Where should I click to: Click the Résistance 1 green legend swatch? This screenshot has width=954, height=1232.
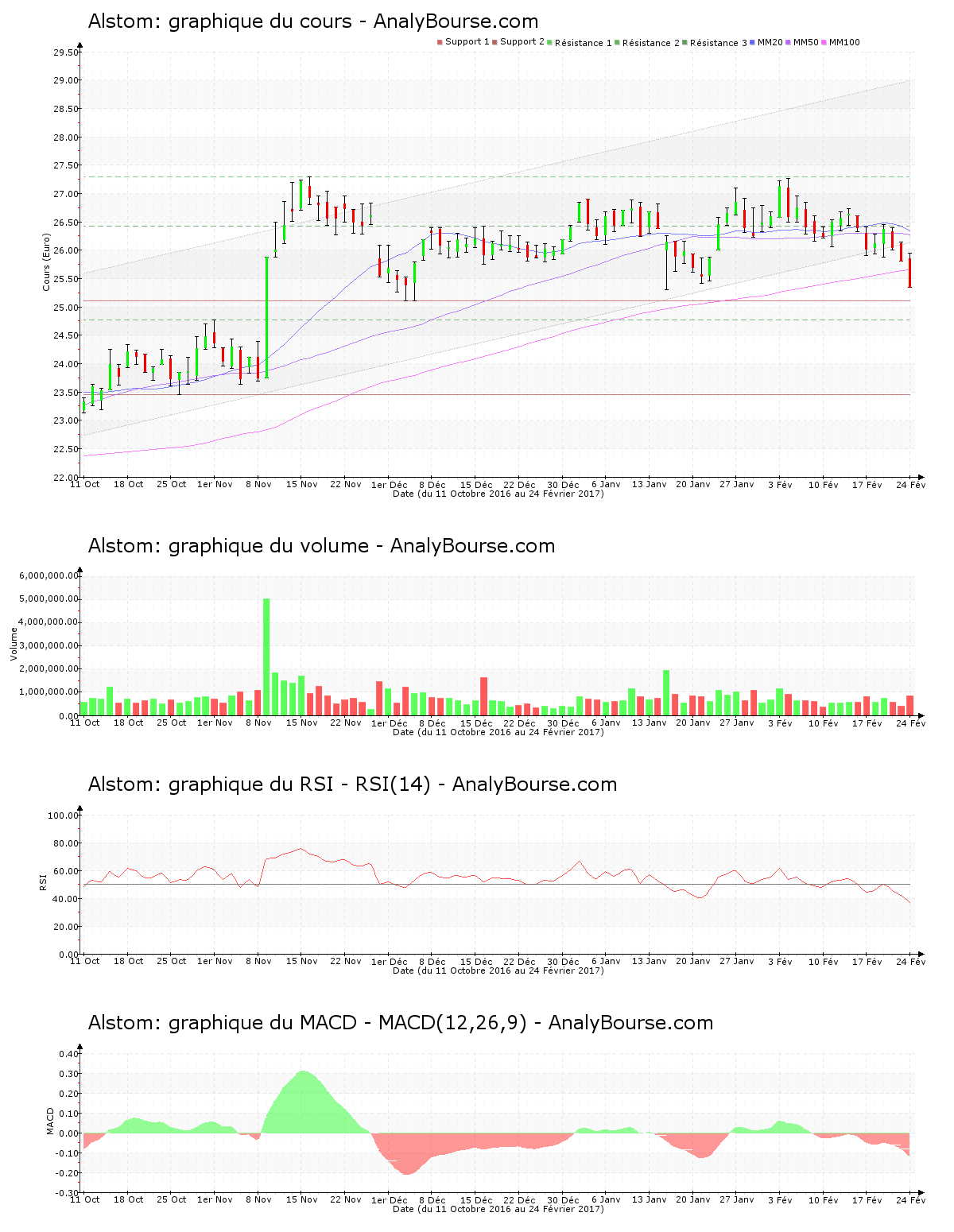tap(549, 42)
